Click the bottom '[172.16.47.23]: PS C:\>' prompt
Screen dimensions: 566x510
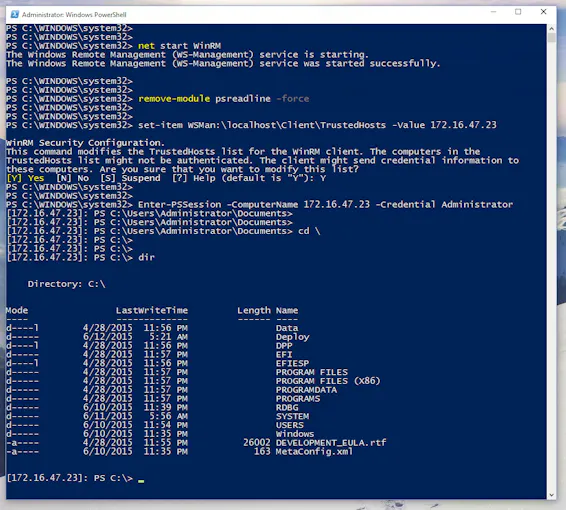70,478
